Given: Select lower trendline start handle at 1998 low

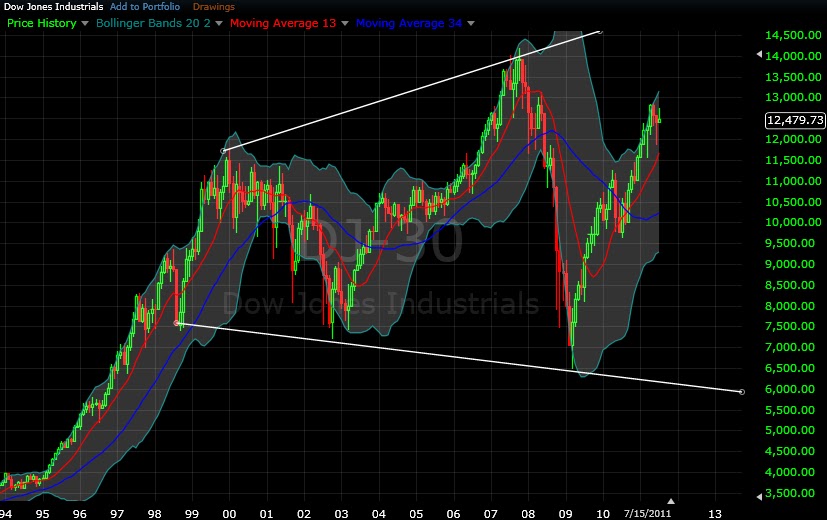Looking at the screenshot, I should (177, 323).
